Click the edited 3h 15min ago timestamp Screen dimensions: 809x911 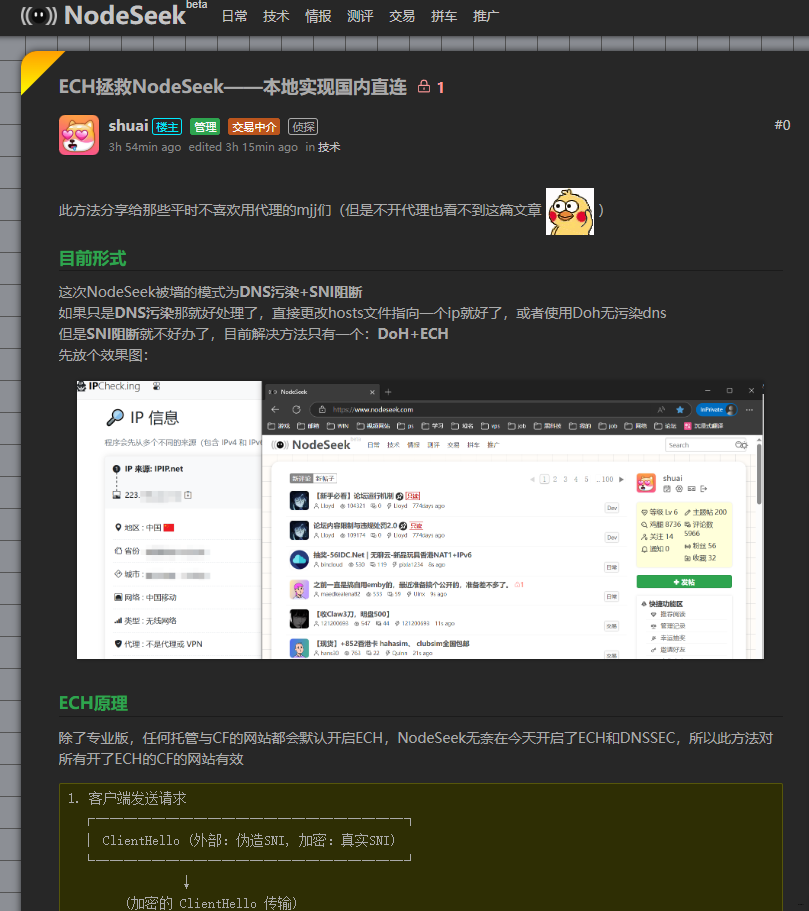point(243,147)
